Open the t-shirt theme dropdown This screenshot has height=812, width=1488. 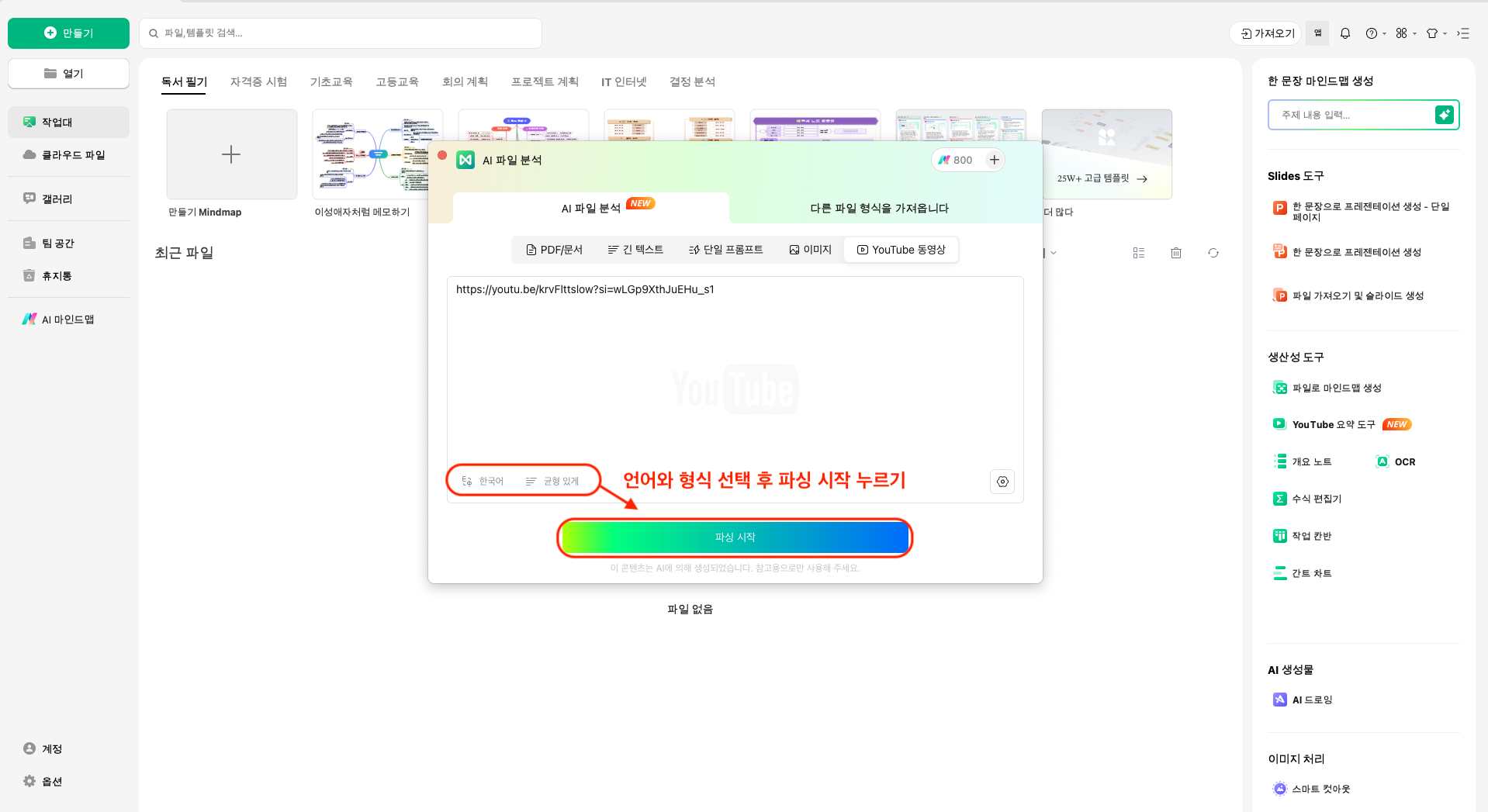click(1434, 33)
